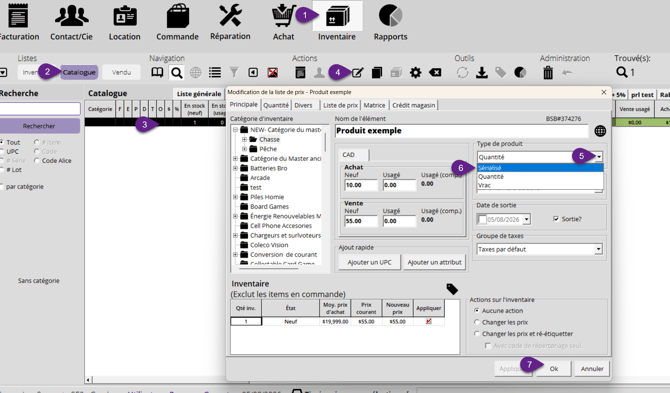Open the Type de produit dropdown arrow
The image size is (670, 393).
[599, 157]
